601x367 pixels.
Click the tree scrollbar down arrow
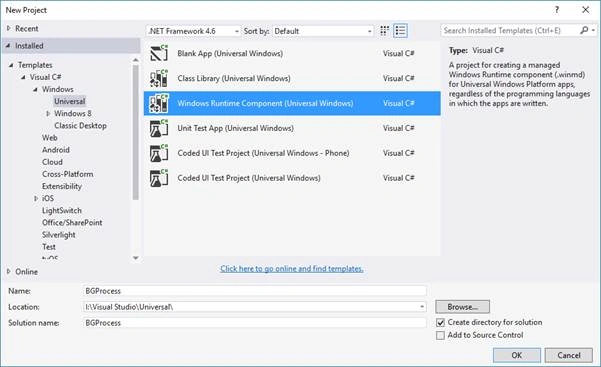coord(136,258)
